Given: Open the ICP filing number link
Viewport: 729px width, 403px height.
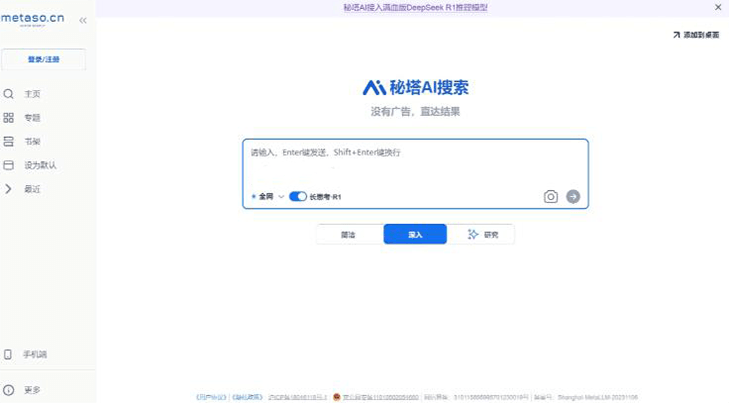Looking at the screenshot, I should [297, 397].
